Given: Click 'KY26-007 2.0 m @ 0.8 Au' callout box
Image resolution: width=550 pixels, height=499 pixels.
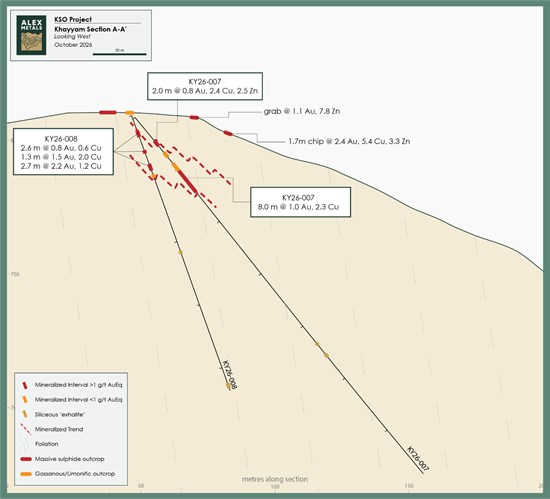Looking at the screenshot, I should (x=205, y=86).
